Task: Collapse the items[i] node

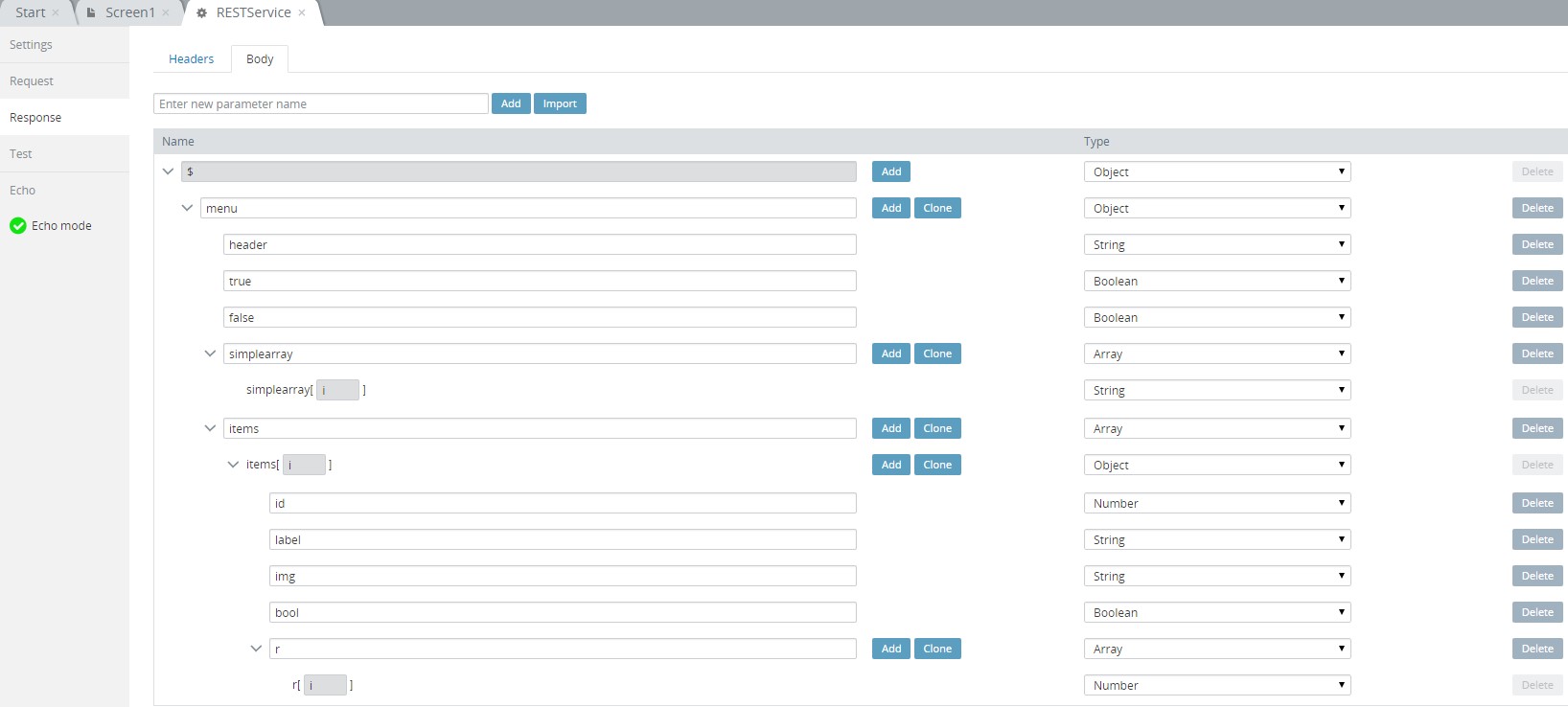Action: 233,465
